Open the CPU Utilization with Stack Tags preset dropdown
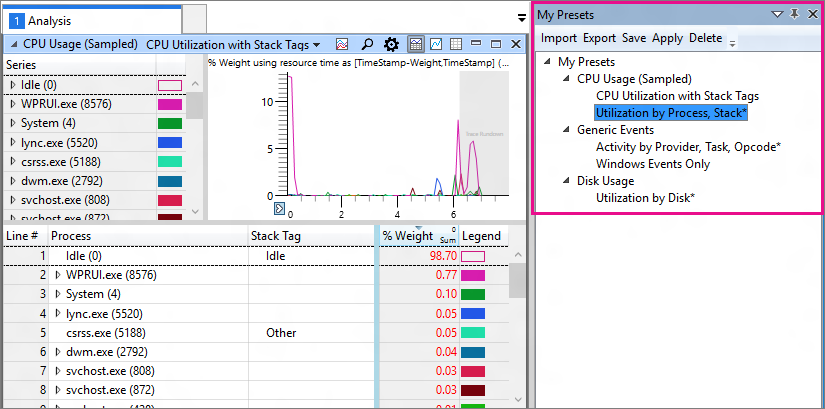The image size is (825, 409). pyautogui.click(x=316, y=45)
